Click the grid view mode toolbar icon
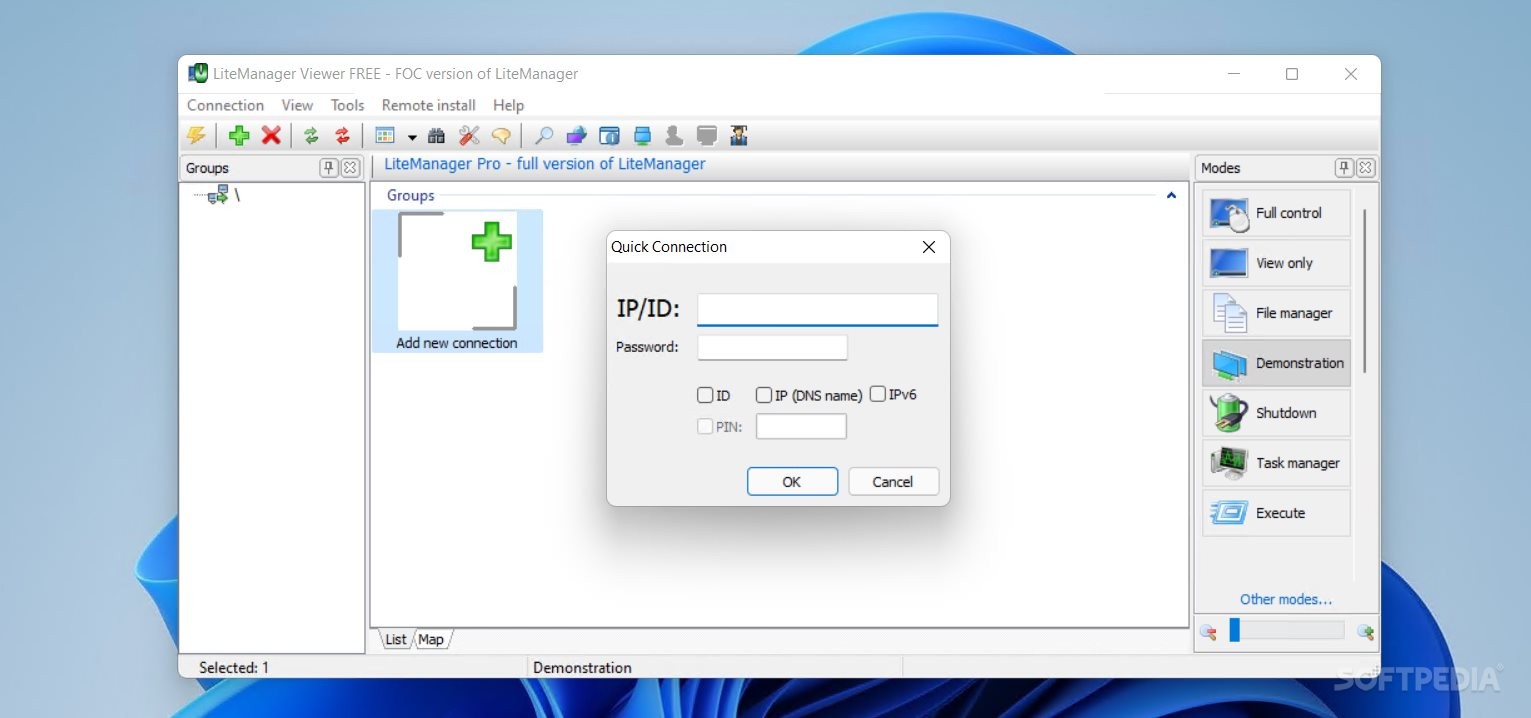Viewport: 1531px width, 718px height. (x=385, y=135)
